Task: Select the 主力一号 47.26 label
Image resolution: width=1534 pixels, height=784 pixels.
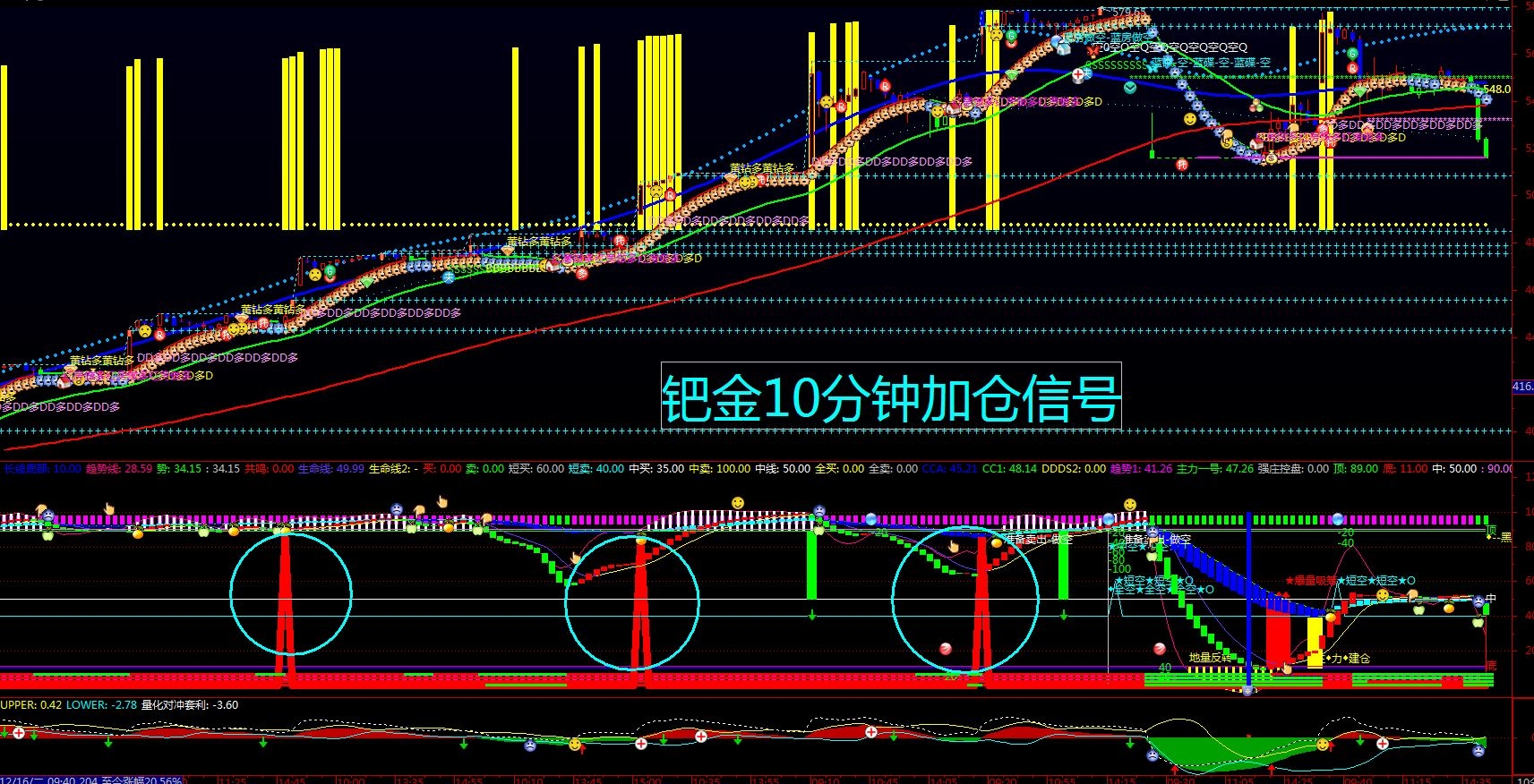Action: click(1215, 468)
